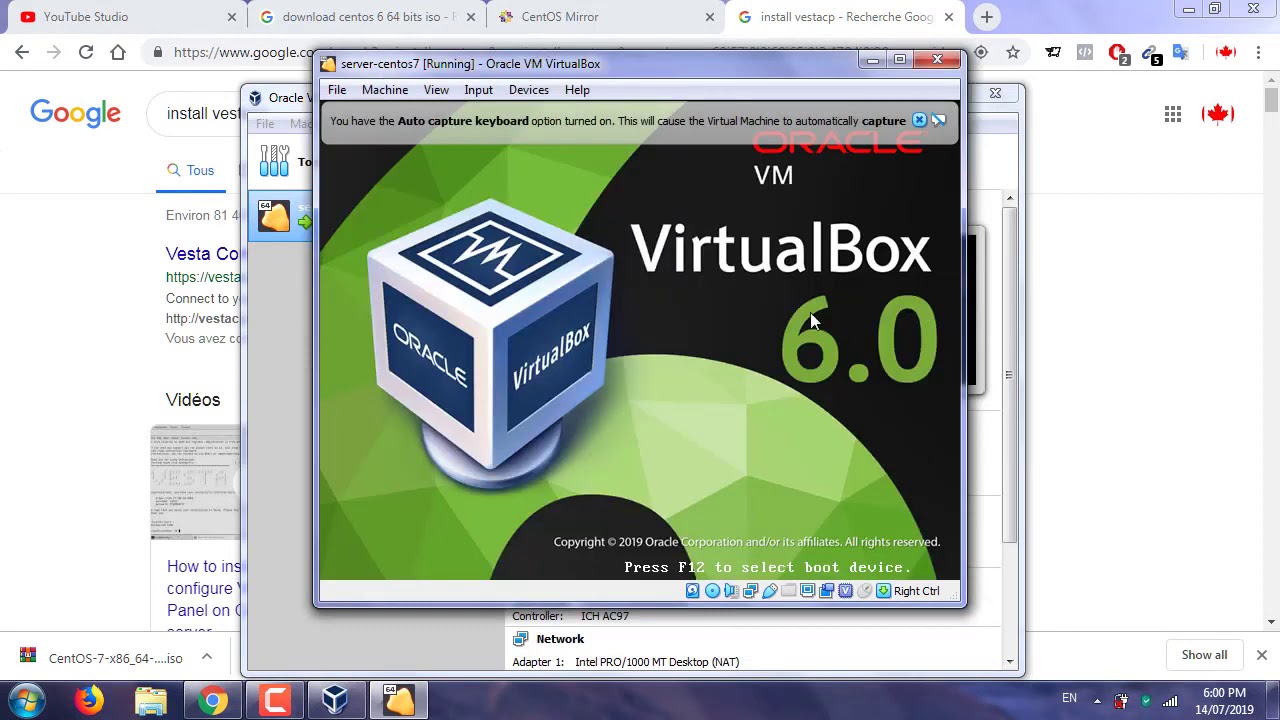Click the hard disk activity icon in VM status bar
Screen dimensions: 1280x720
pos(692,591)
